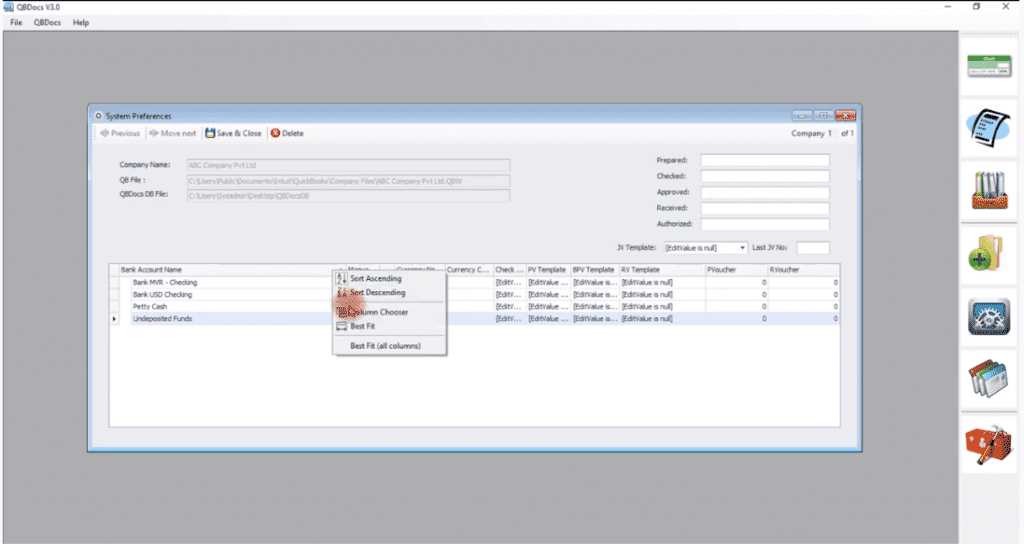Image resolution: width=1024 pixels, height=544 pixels.
Task: Click Save & Close
Action: [233, 133]
